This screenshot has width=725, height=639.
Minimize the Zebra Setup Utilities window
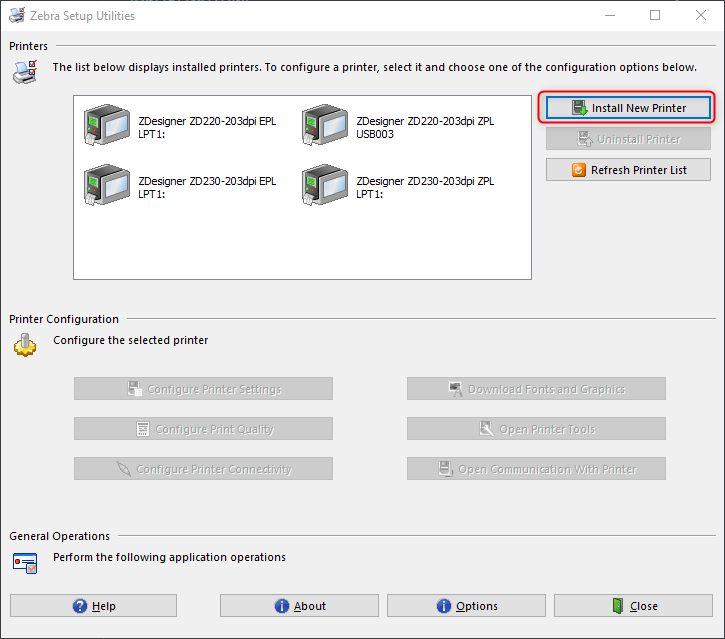(610, 15)
